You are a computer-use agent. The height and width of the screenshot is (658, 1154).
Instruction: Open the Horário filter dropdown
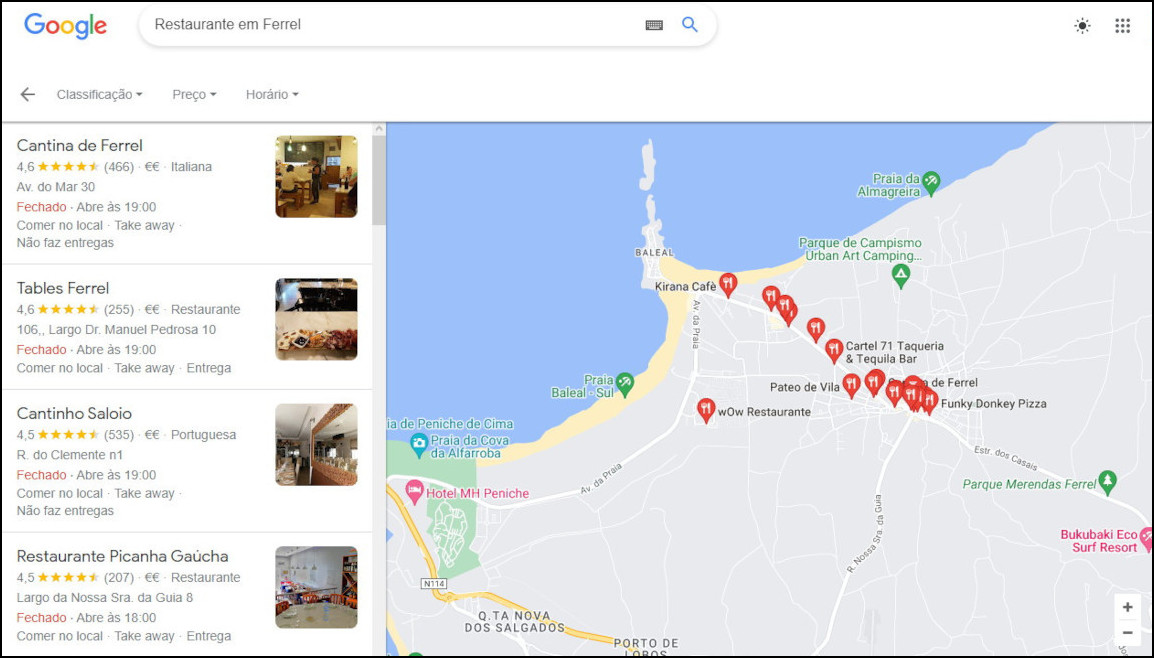coord(272,94)
